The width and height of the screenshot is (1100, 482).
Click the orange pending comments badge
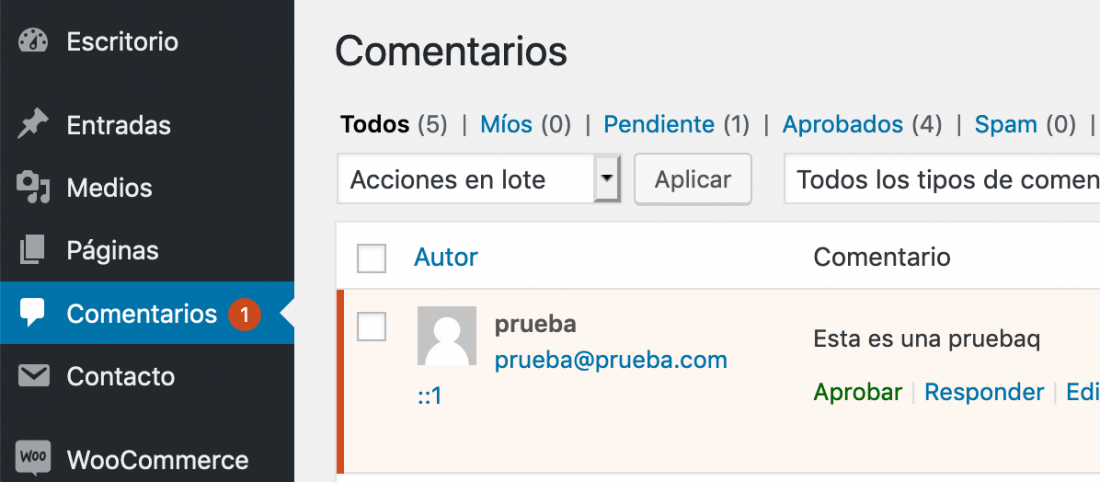tap(244, 315)
